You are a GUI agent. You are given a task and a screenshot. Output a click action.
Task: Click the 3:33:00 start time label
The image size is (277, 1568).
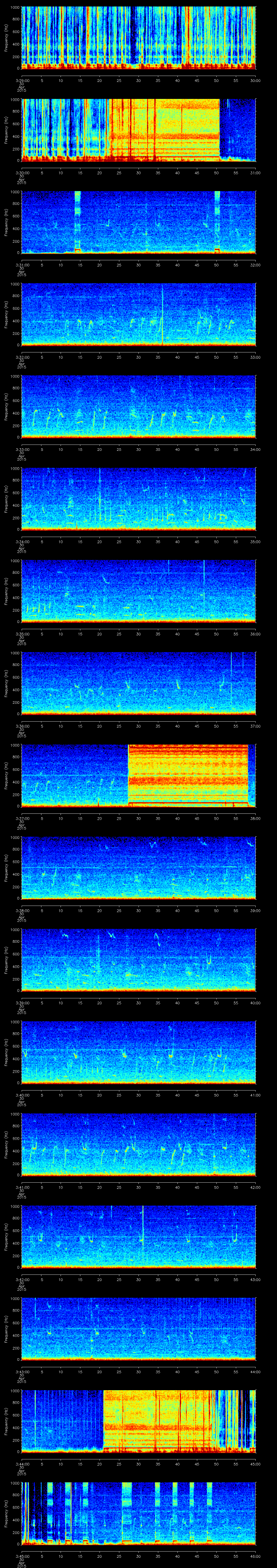coord(22,449)
